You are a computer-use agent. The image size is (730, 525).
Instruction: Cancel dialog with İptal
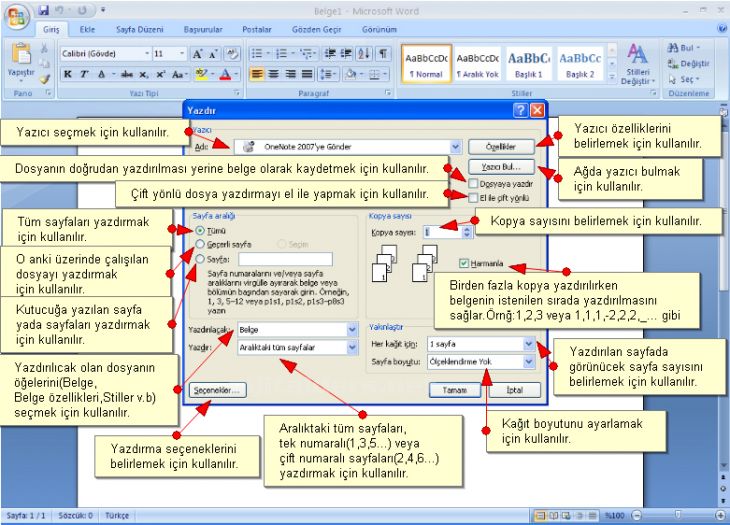tap(515, 390)
